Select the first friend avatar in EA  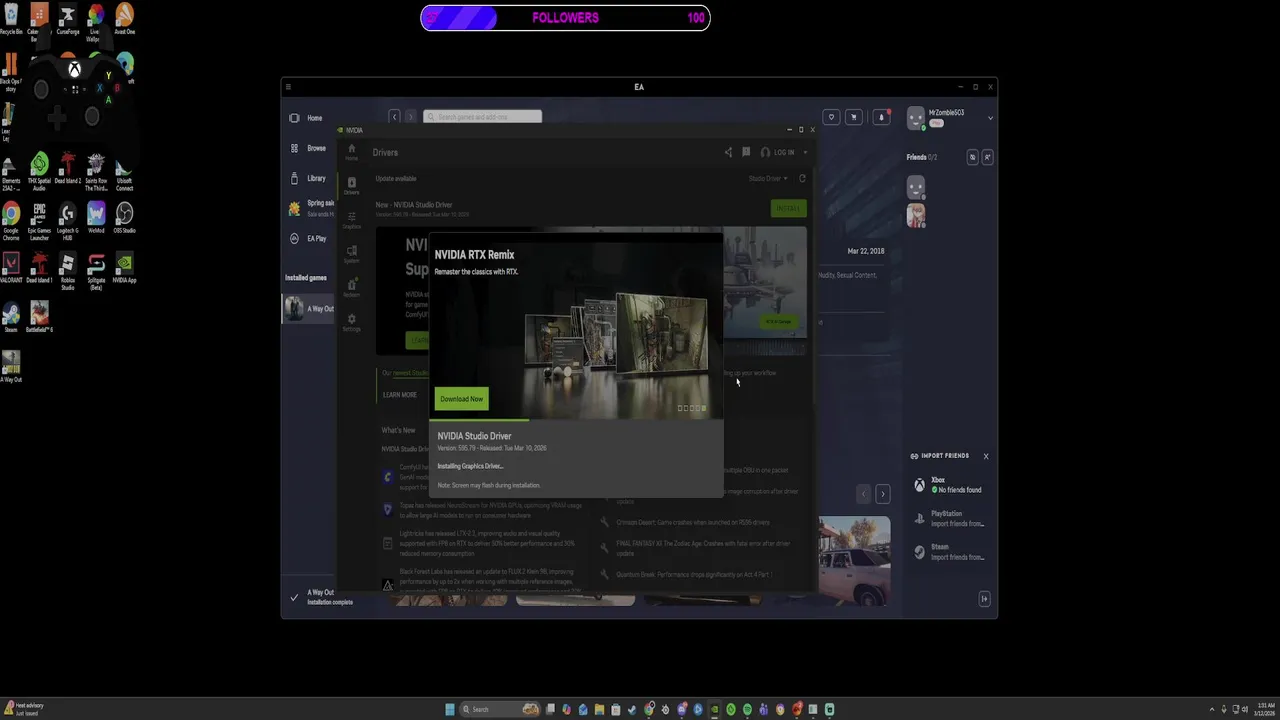(x=916, y=187)
